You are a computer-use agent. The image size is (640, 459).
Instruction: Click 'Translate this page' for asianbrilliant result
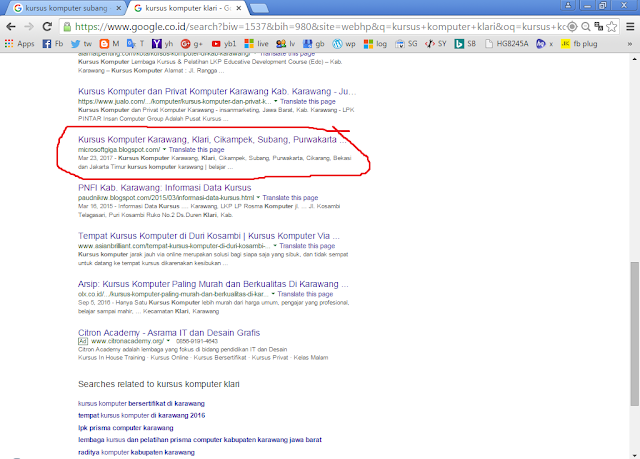point(307,246)
